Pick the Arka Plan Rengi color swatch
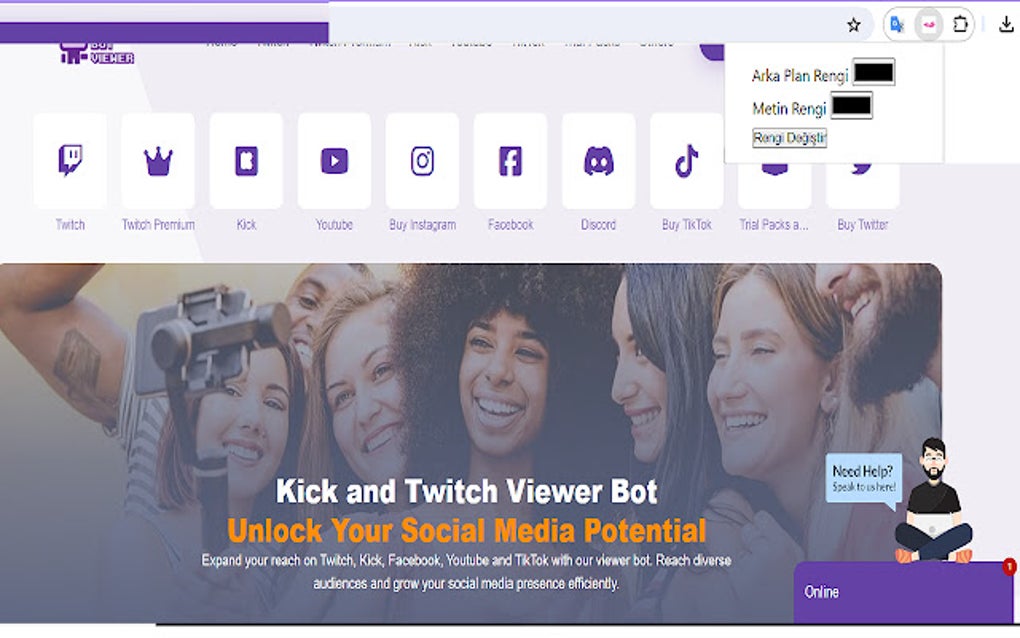1020x638 pixels. [874, 72]
